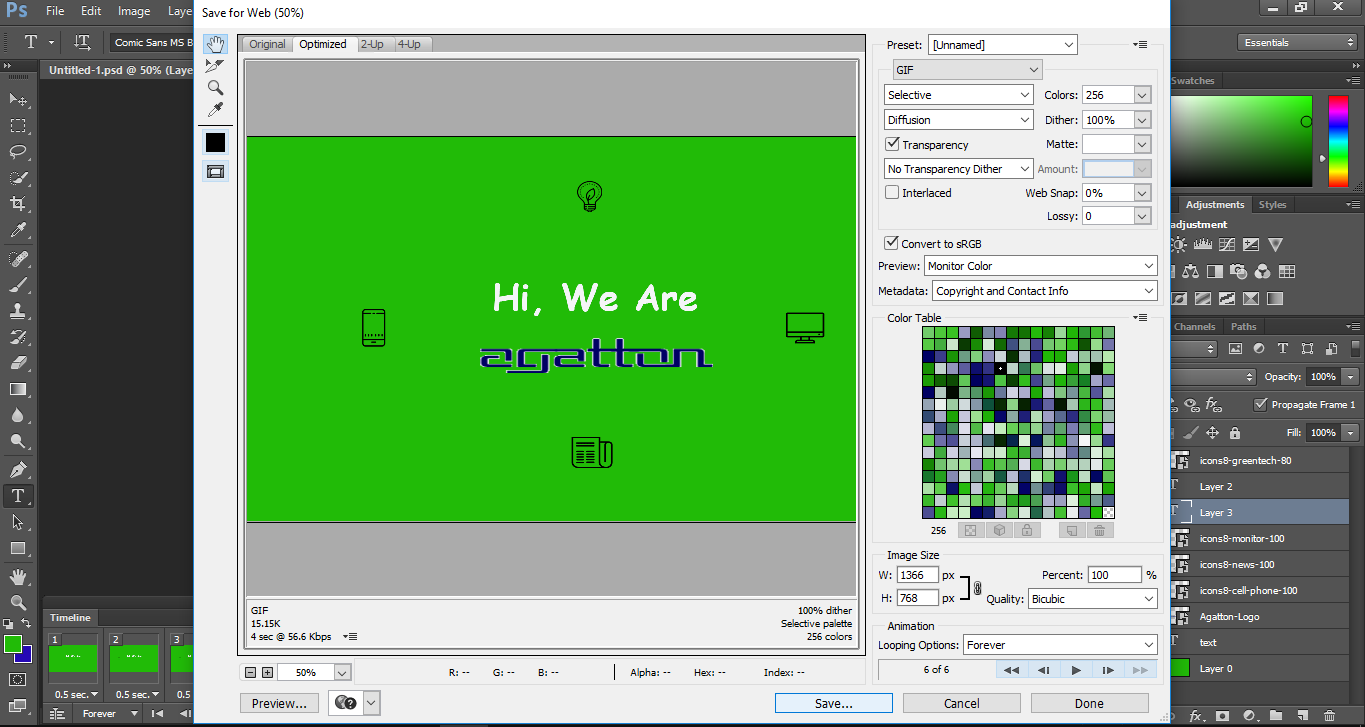1365x727 pixels.
Task: Open the Preview Monitor Color dropdown
Action: (1041, 266)
